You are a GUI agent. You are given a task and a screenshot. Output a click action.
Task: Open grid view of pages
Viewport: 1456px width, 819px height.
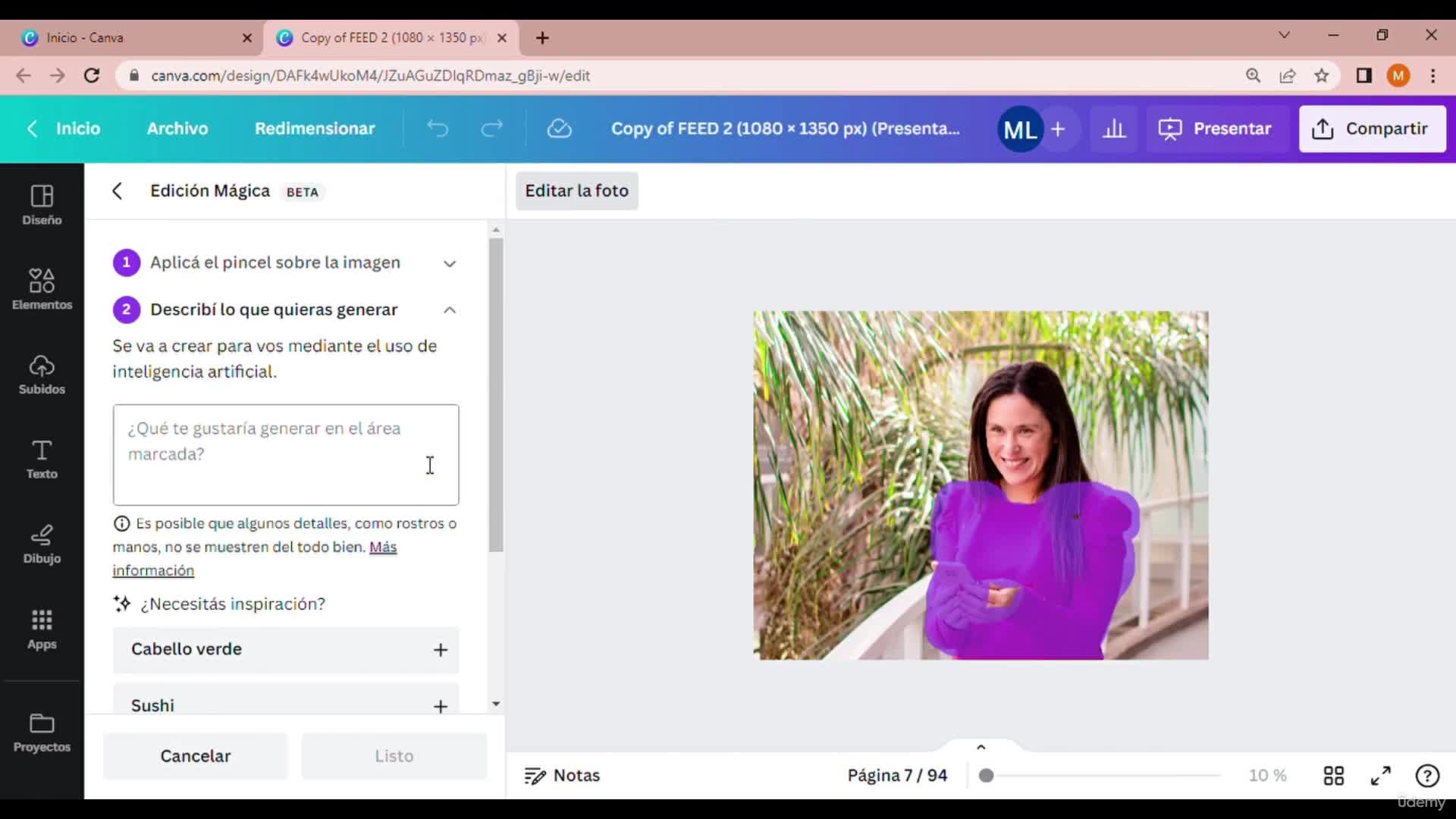[x=1333, y=776]
